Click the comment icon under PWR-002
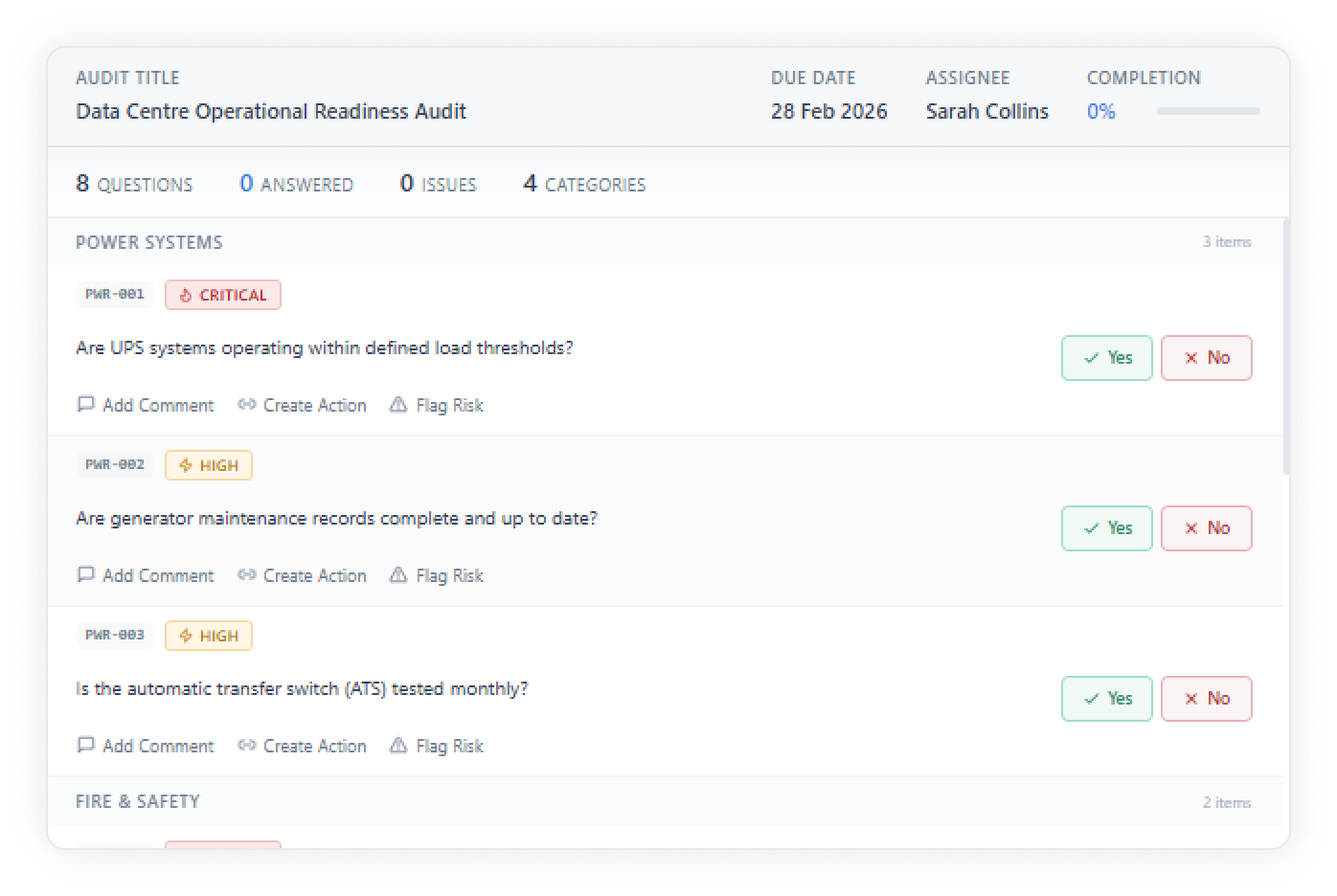Screen dimensions: 1337x896 tap(85, 575)
